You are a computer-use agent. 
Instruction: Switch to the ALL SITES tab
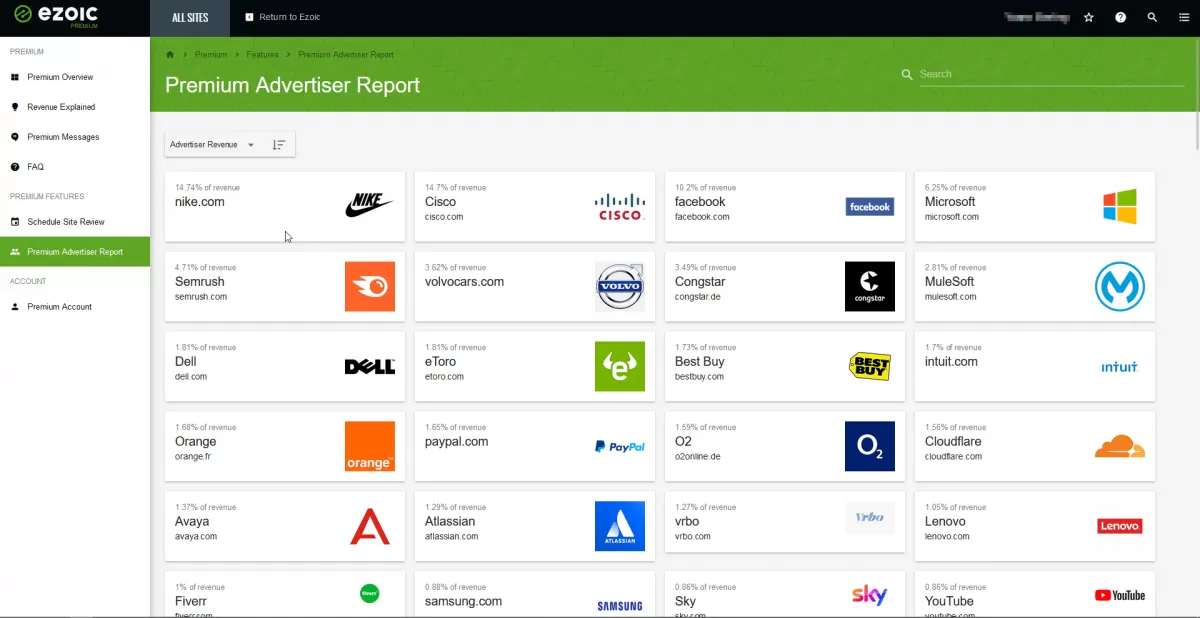(x=190, y=17)
